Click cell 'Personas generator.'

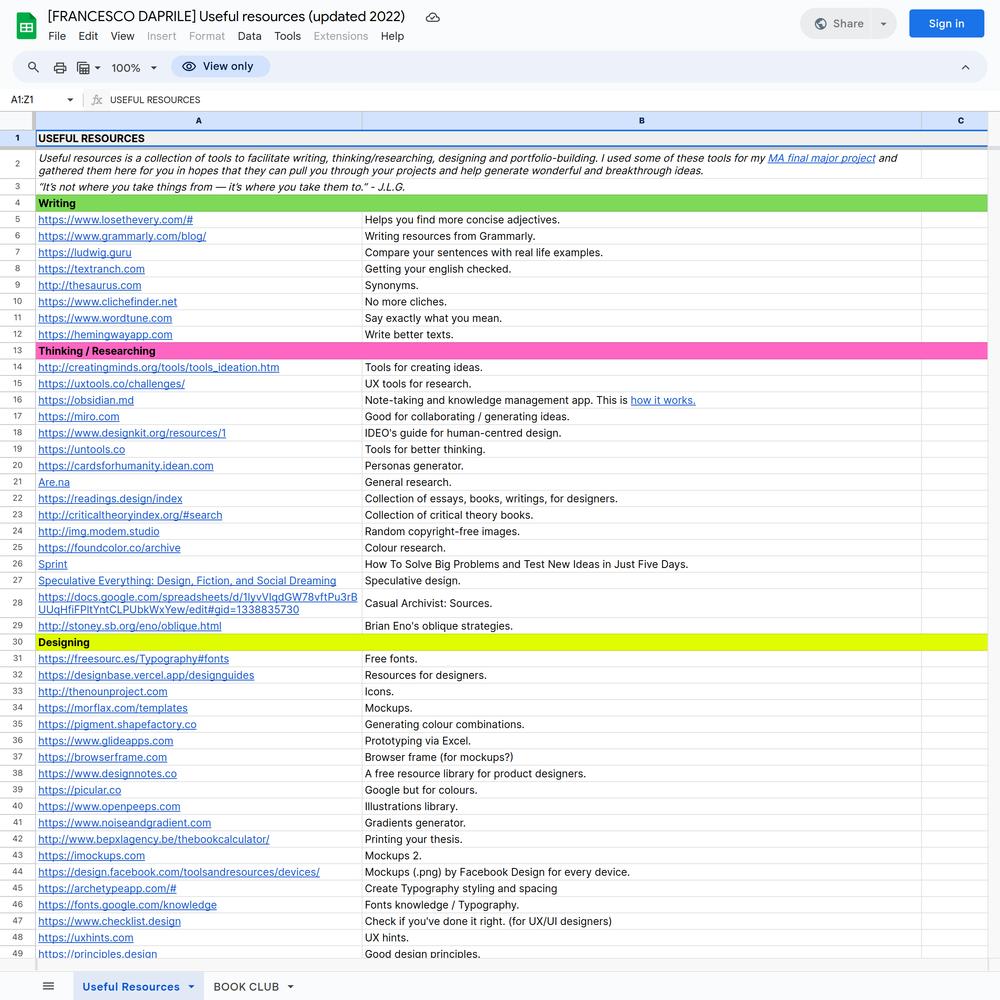[x=642, y=466]
